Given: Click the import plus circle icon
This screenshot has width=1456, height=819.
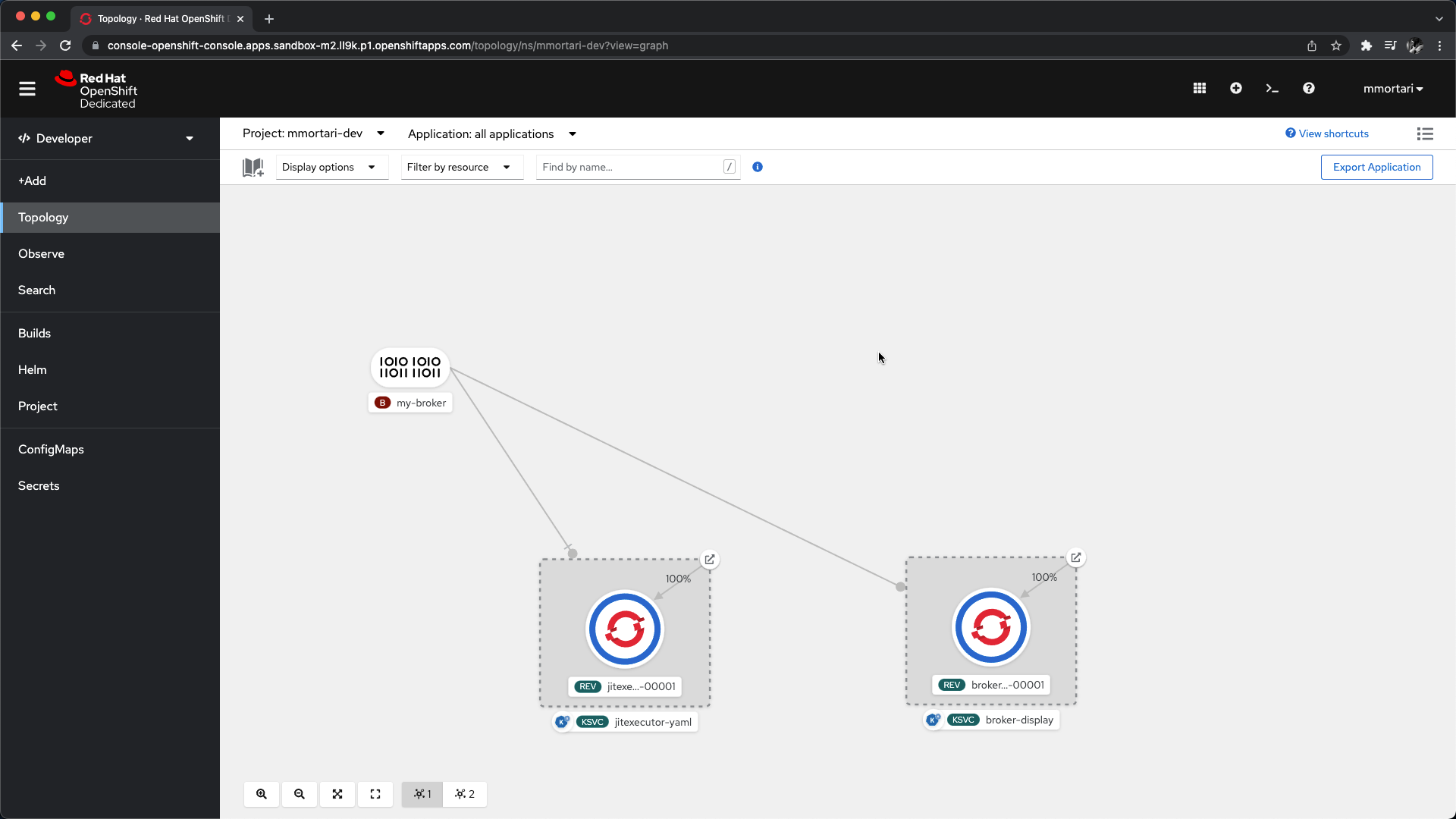Looking at the screenshot, I should tap(1235, 89).
